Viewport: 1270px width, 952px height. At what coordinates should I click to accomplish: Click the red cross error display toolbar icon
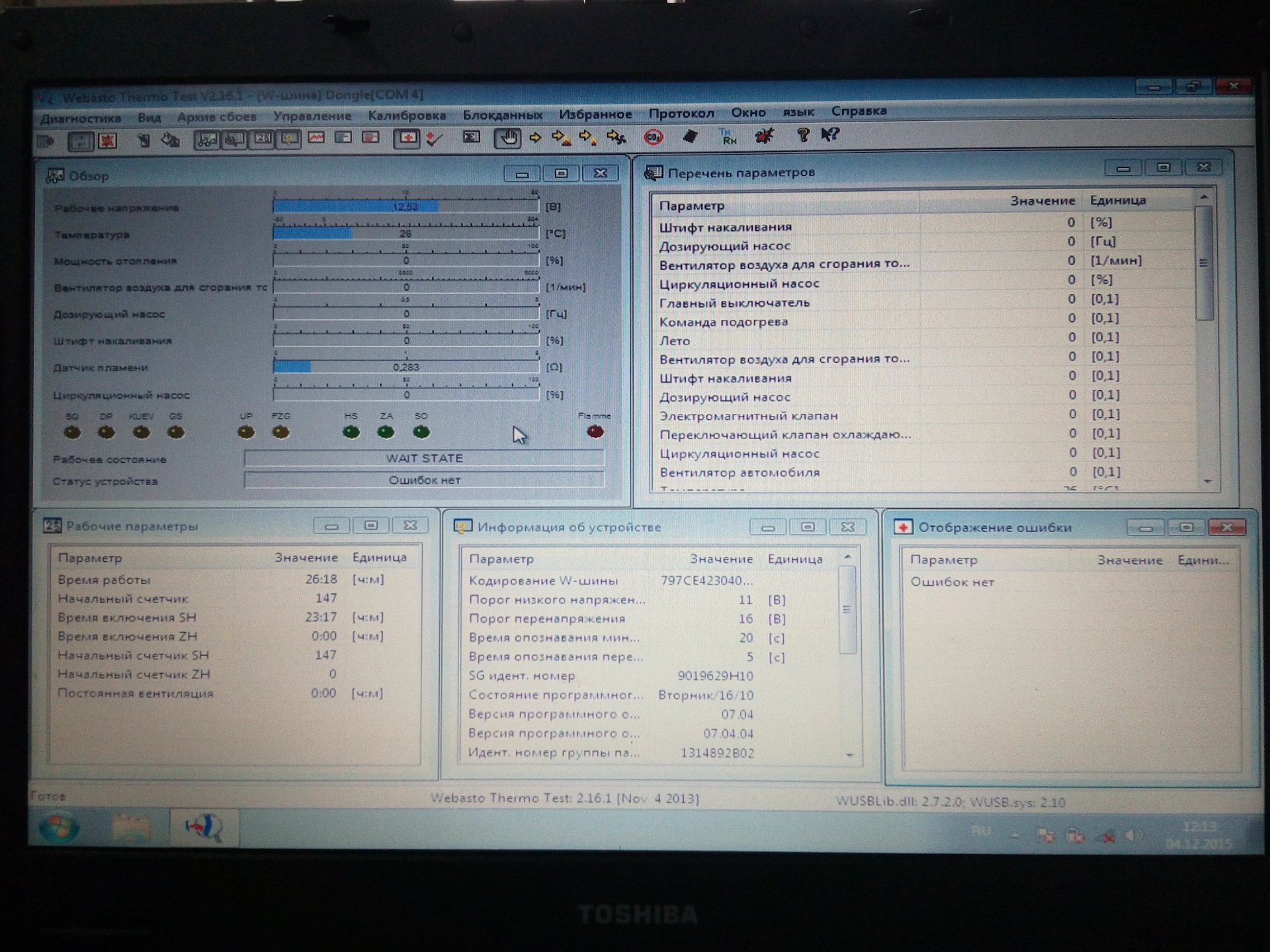(406, 138)
